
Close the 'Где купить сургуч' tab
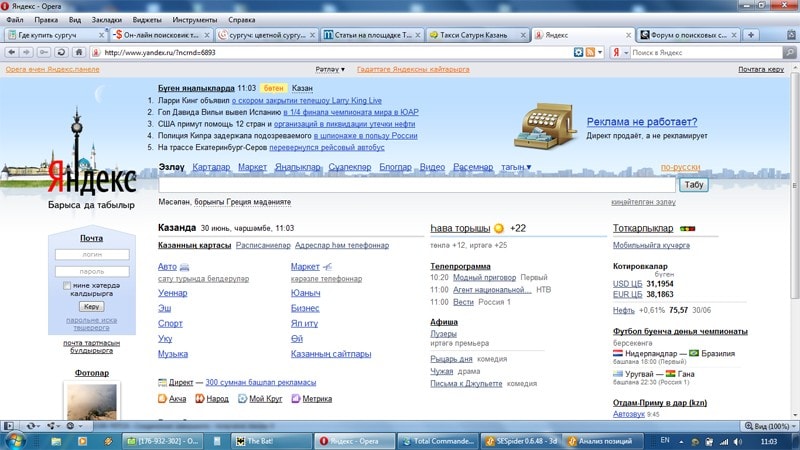point(101,35)
